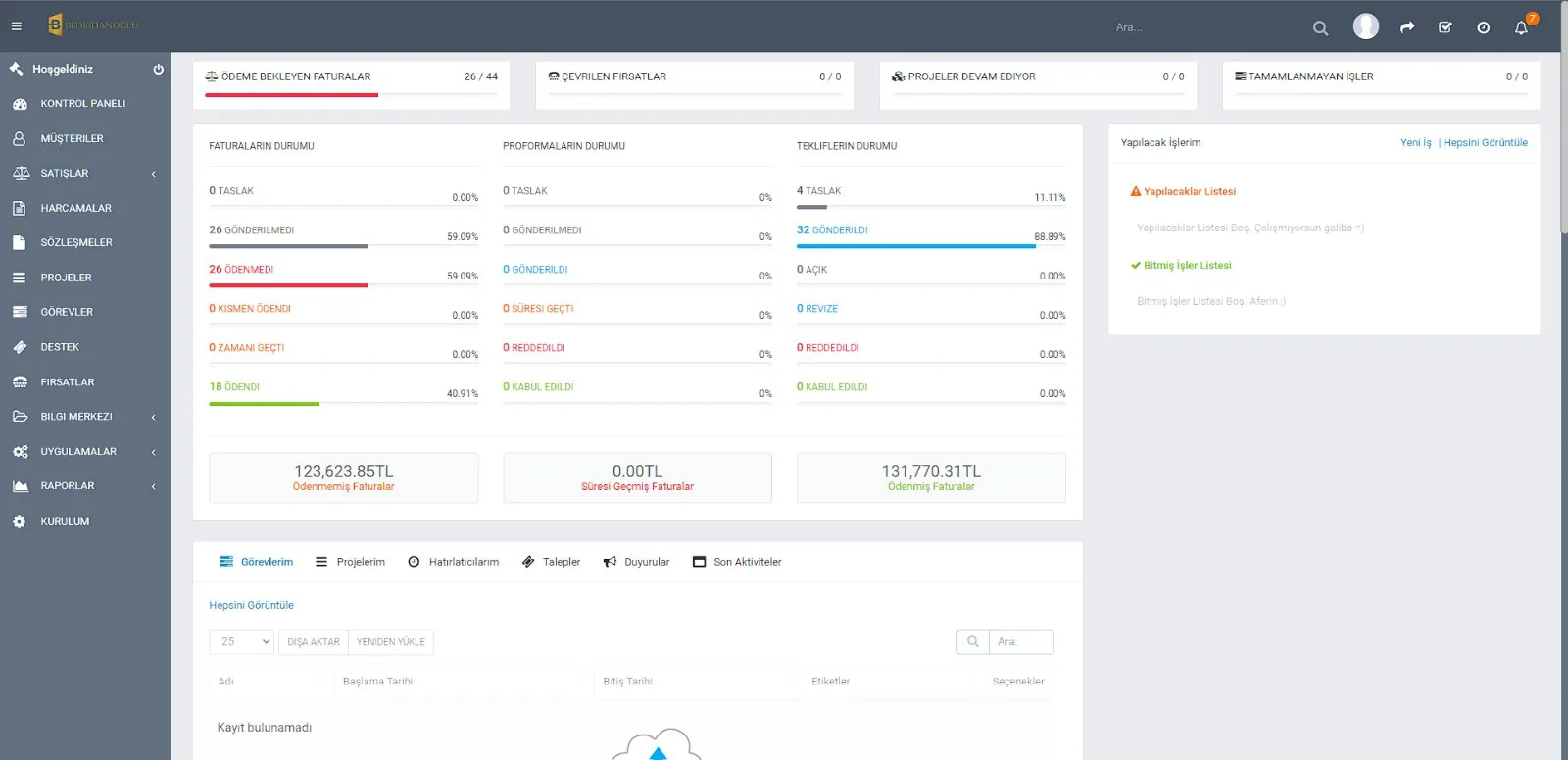Image resolution: width=1568 pixels, height=760 pixels.
Task: Expand the Satışlar sidebar menu
Action: (85, 174)
